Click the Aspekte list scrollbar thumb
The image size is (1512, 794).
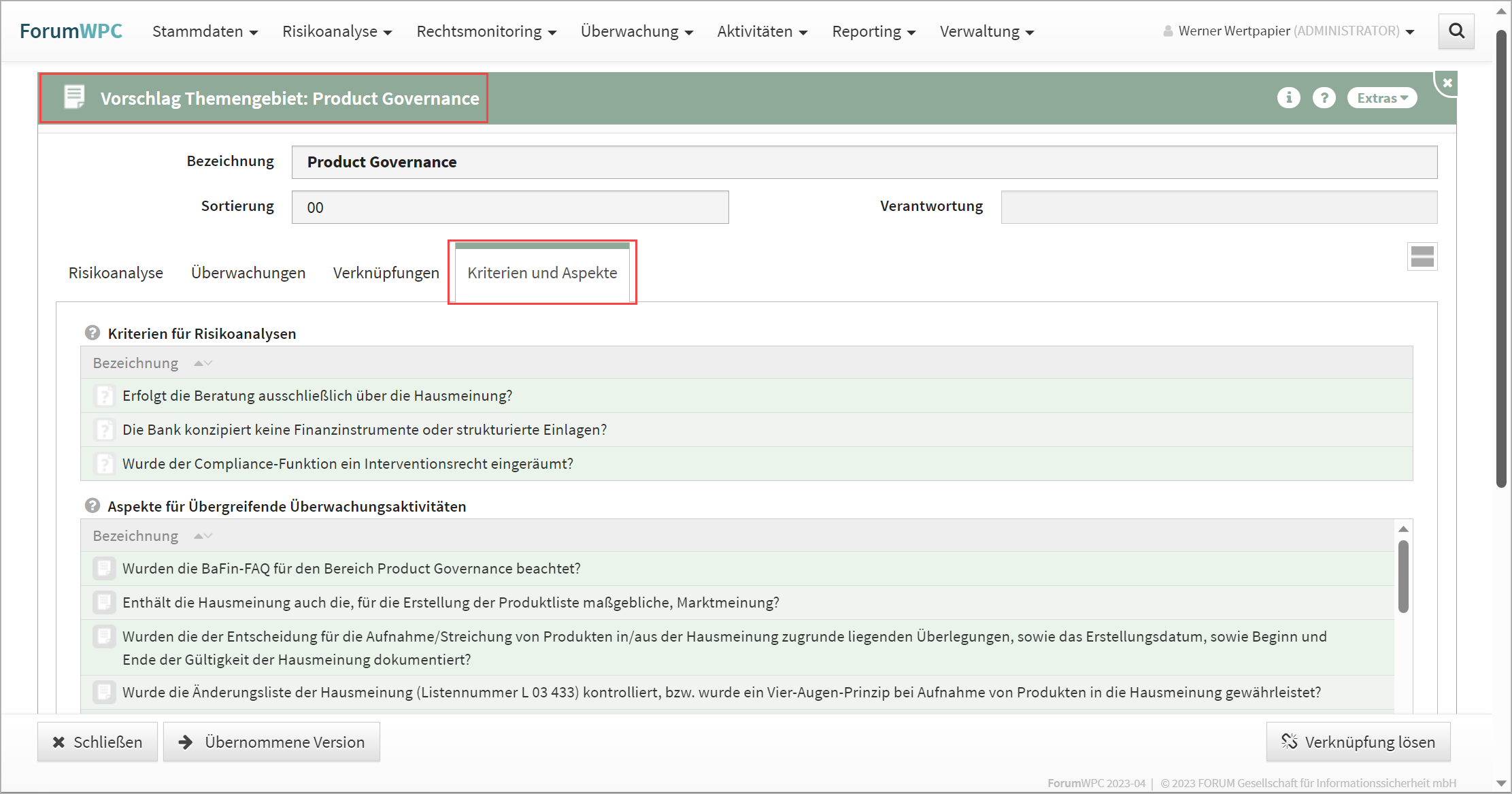coord(1403,576)
